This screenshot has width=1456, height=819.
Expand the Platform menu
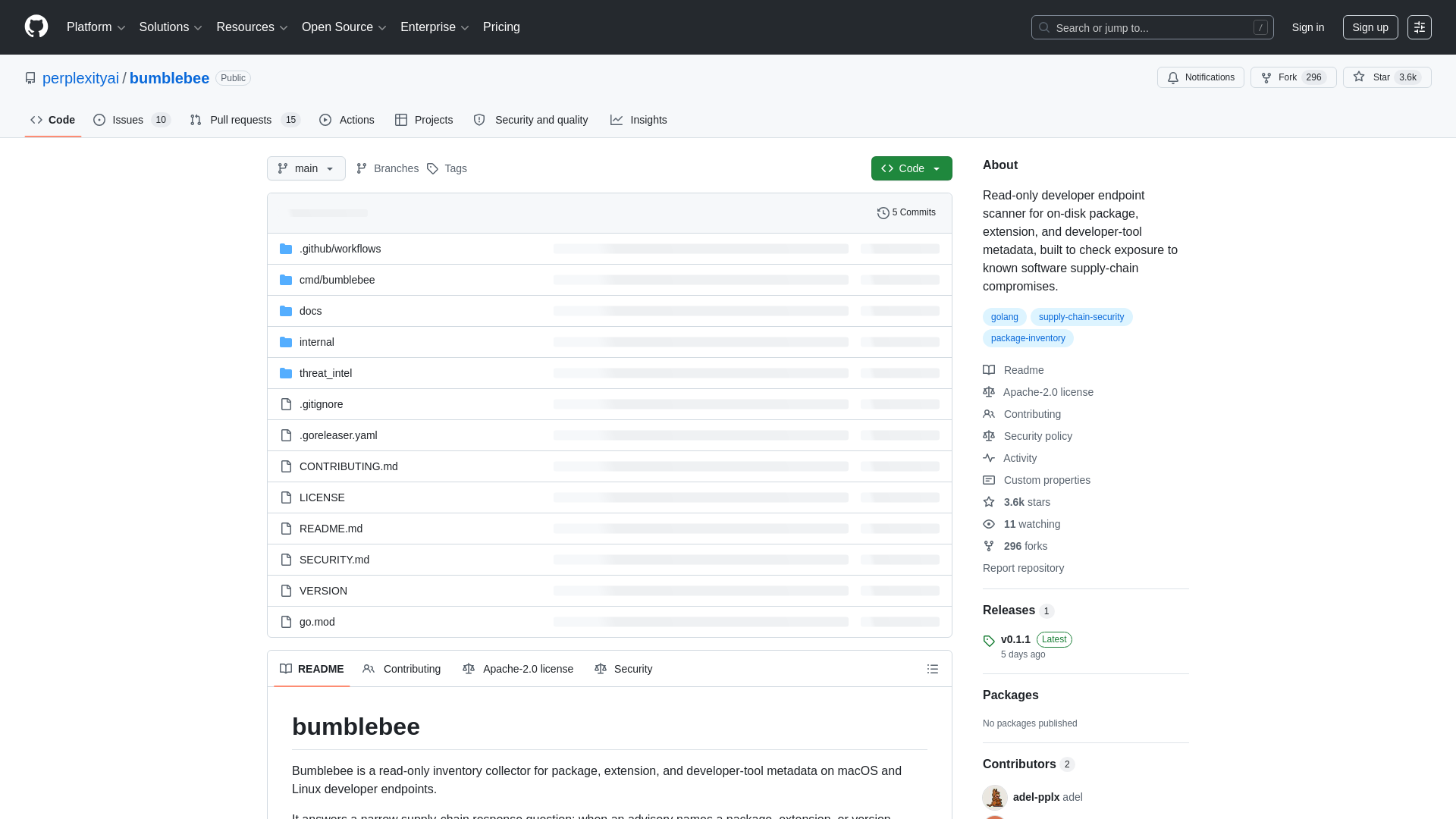[96, 27]
